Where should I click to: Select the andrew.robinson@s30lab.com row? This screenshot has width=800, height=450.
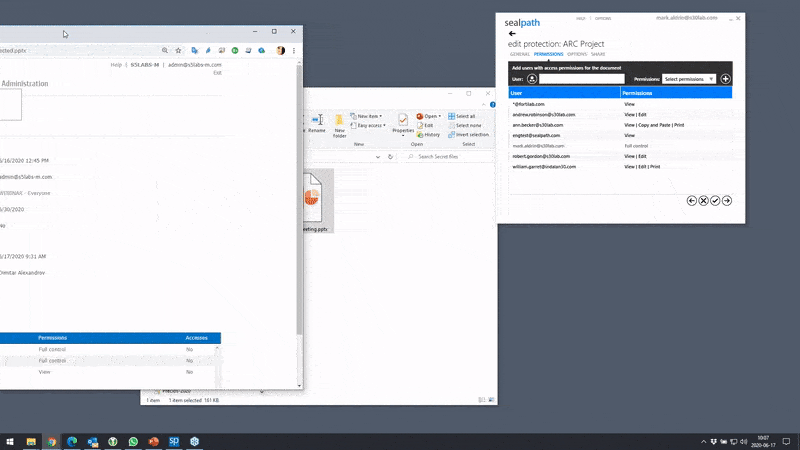pyautogui.click(x=620, y=115)
